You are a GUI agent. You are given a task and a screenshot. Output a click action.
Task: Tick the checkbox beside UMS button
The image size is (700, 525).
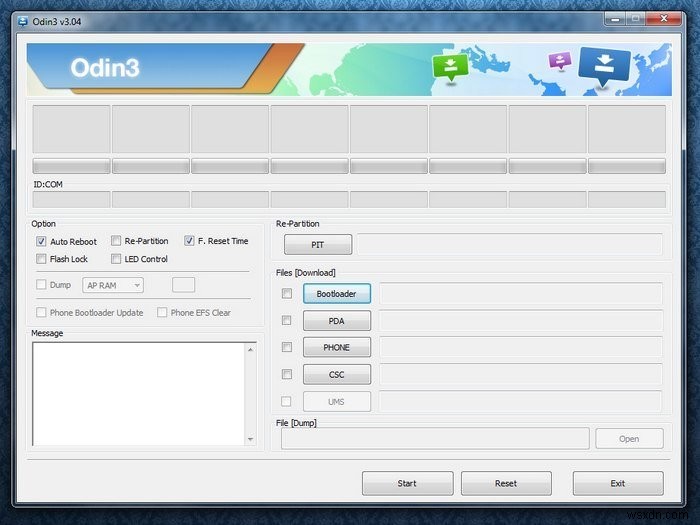287,401
